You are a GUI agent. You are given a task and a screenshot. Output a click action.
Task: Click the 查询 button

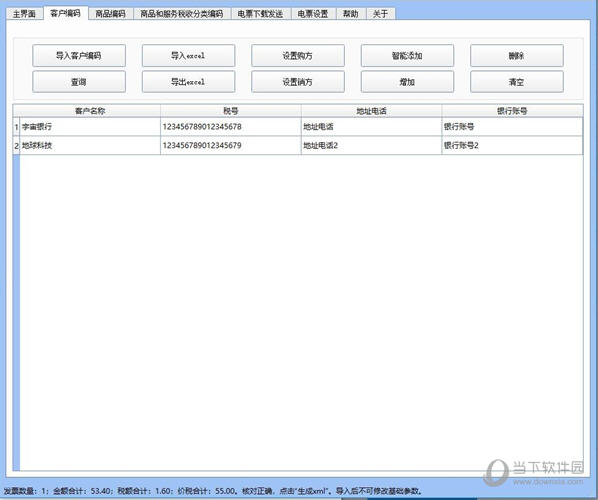tap(79, 82)
